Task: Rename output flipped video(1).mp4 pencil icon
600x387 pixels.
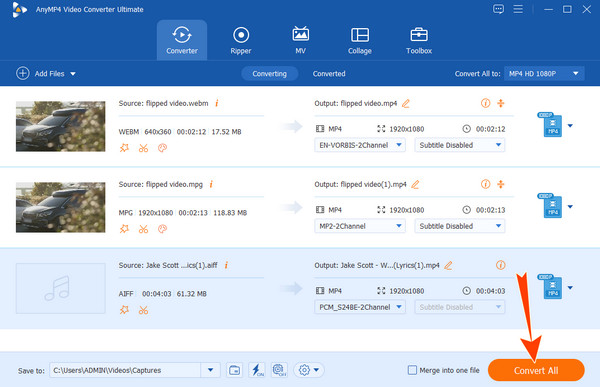Action: (x=415, y=185)
